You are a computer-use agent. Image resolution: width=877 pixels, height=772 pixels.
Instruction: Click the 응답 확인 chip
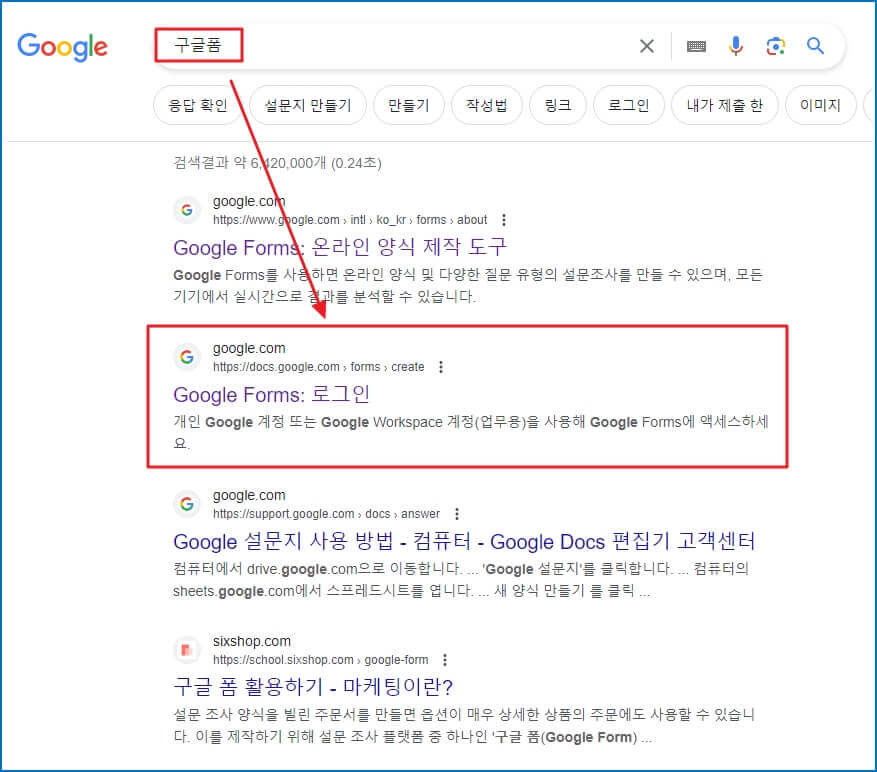pyautogui.click(x=197, y=105)
